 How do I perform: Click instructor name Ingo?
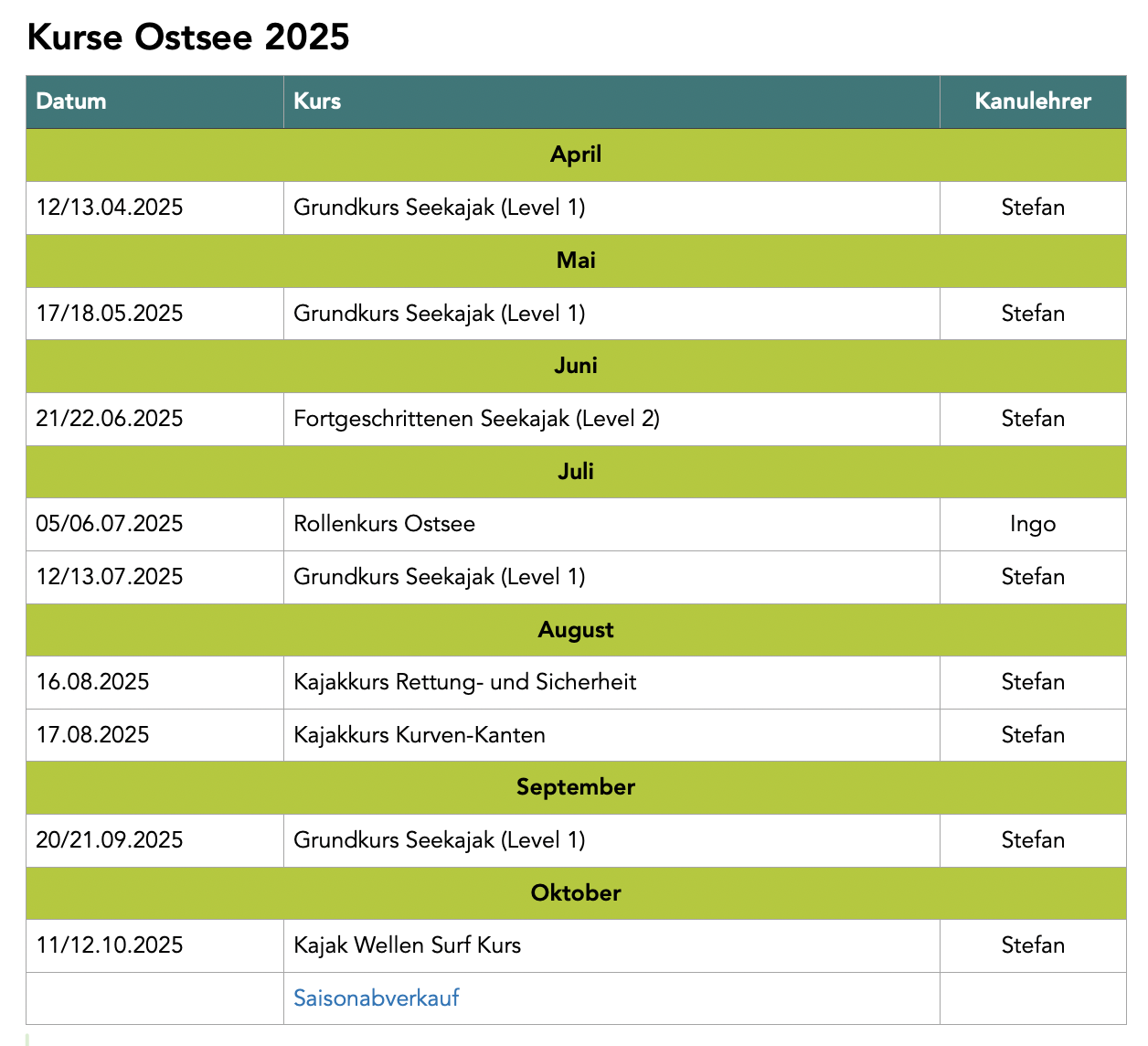1032,524
